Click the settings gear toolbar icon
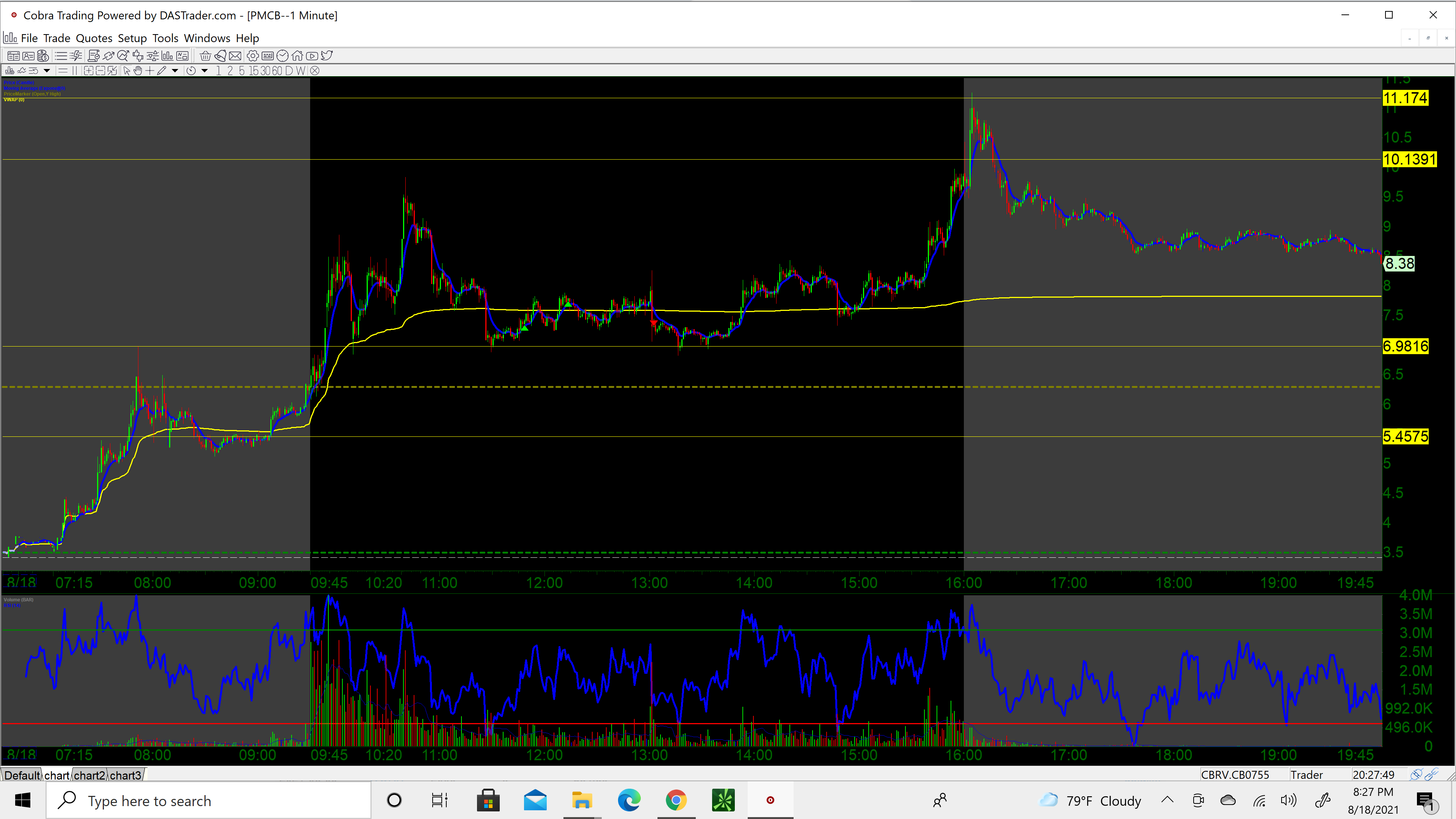This screenshot has width=1456, height=819. click(x=253, y=56)
